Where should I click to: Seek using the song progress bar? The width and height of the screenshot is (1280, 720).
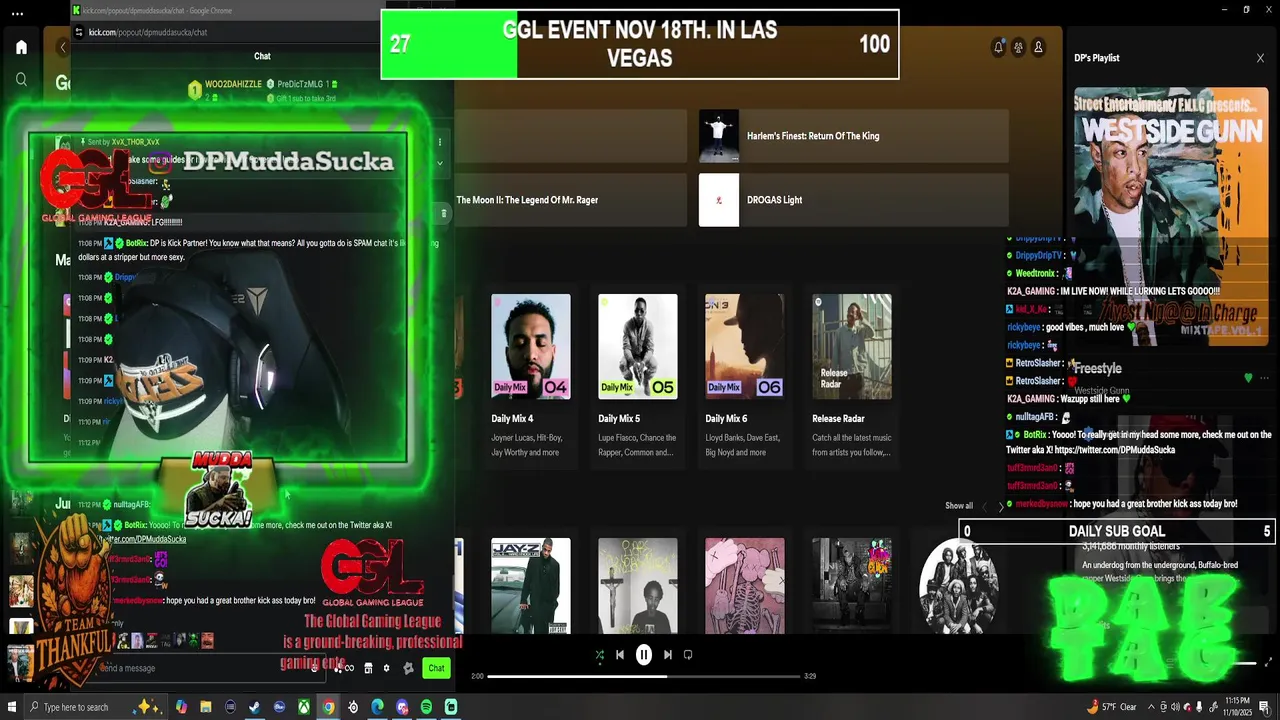[x=644, y=676]
